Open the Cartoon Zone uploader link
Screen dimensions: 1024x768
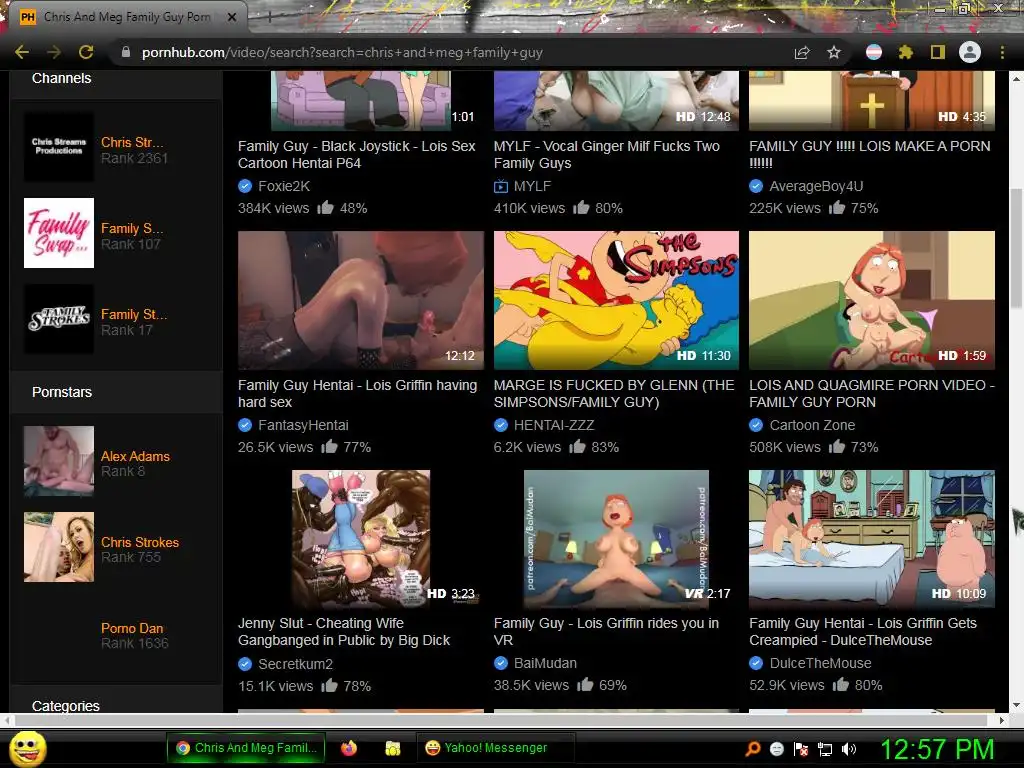click(x=812, y=425)
